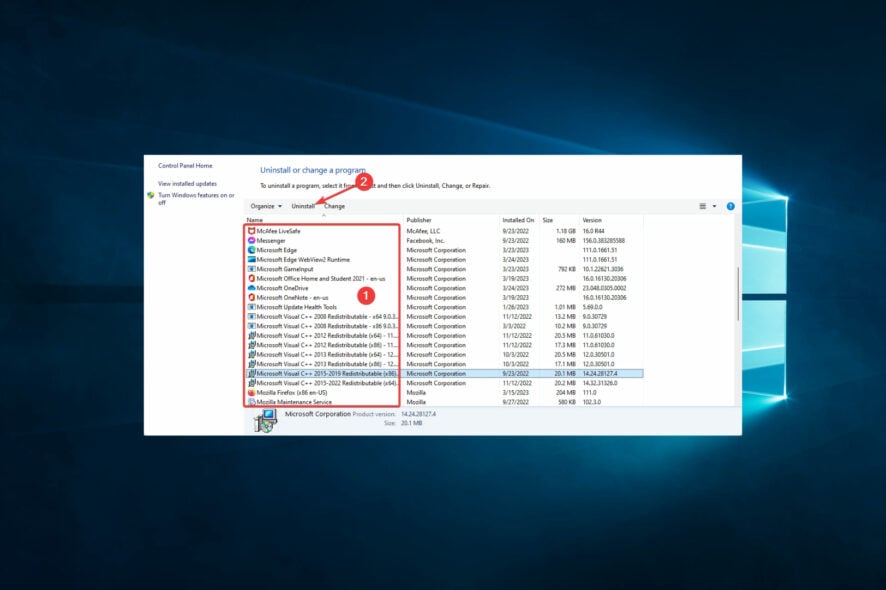Screen dimensions: 886x590
Task: Click the Change toolbar button
Action: pyautogui.click(x=335, y=206)
